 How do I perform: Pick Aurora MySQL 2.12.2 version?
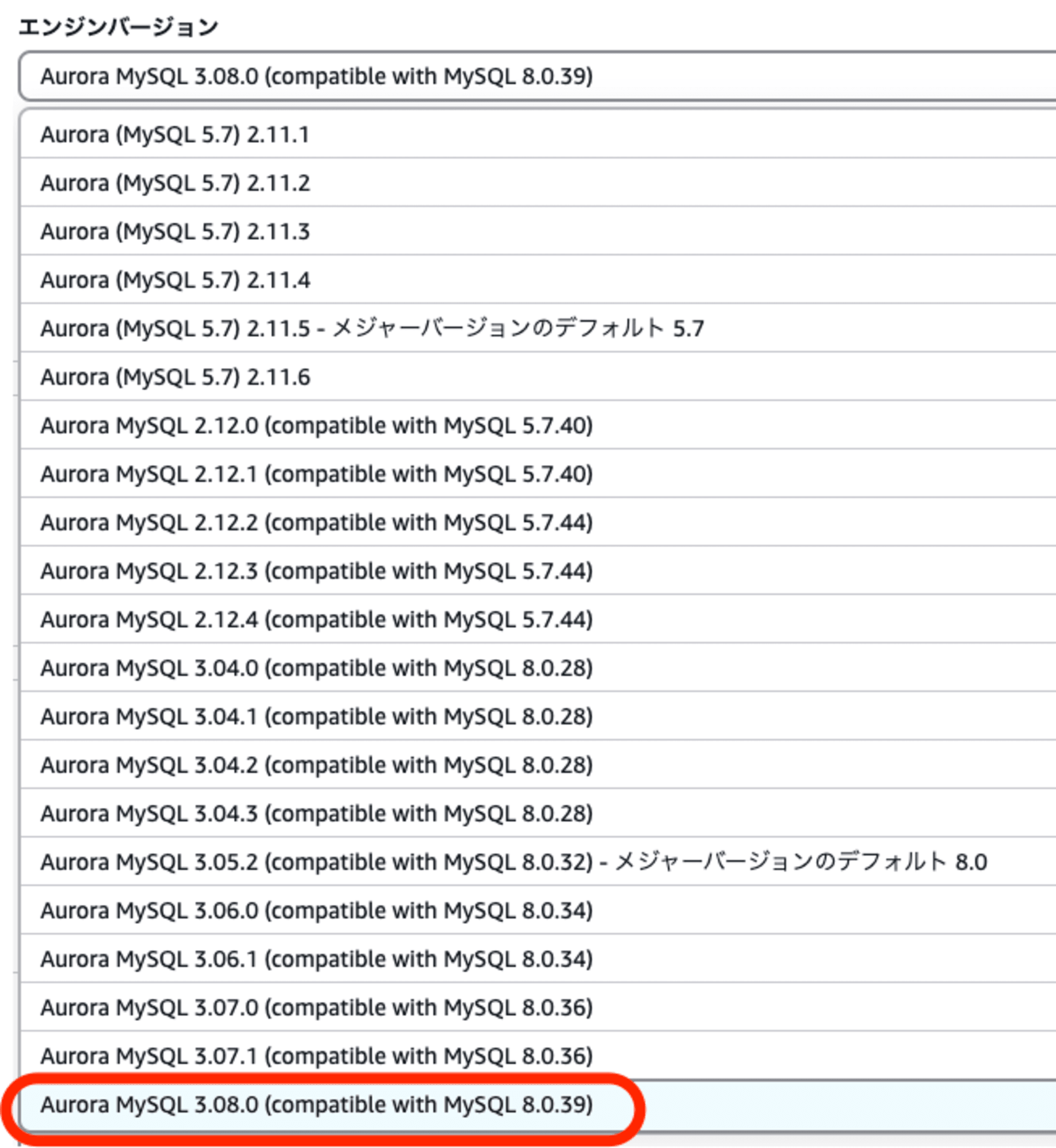pos(538,522)
